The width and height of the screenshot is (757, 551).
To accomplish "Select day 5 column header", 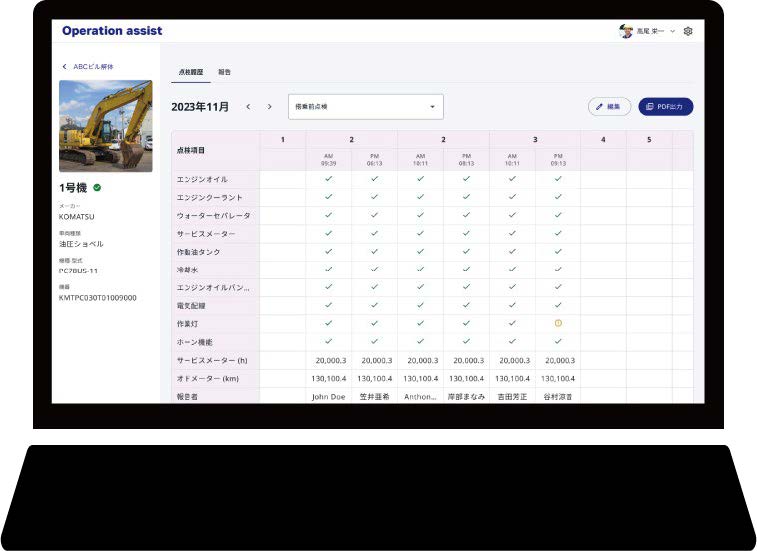I will [x=649, y=140].
